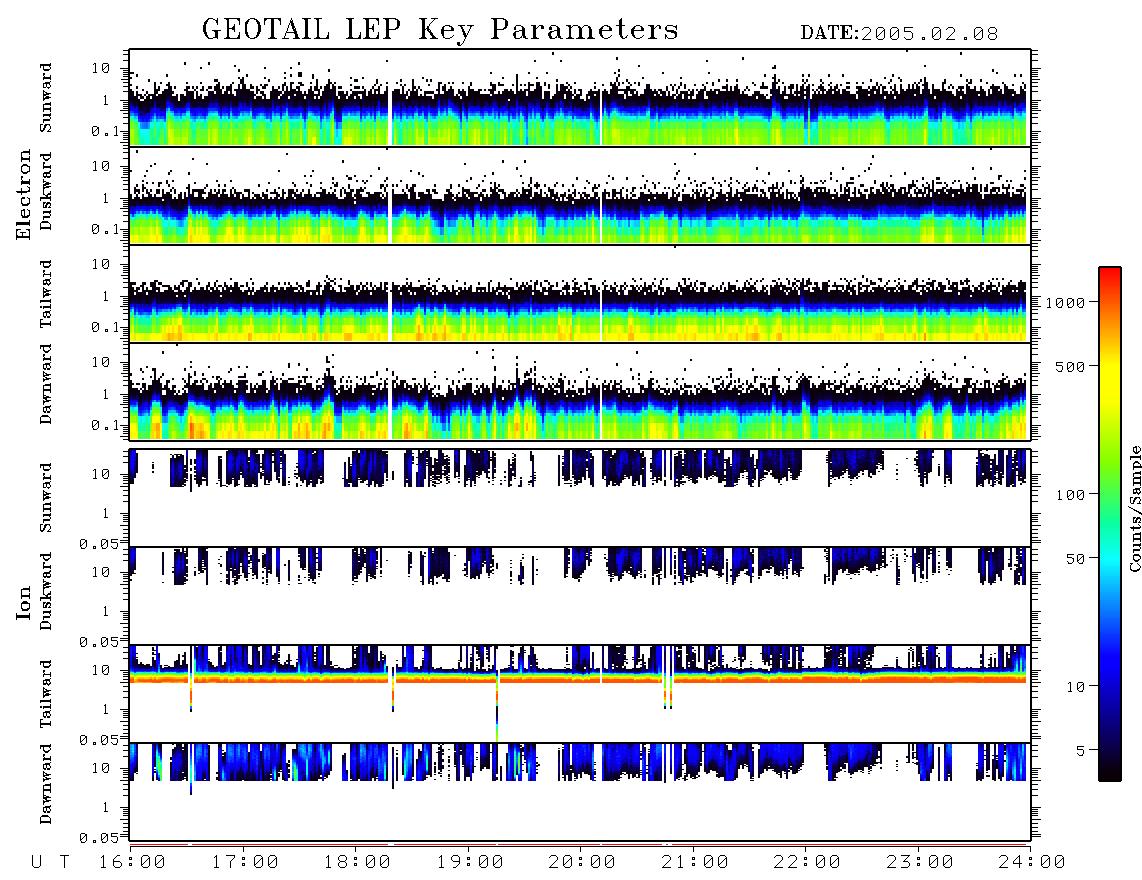This screenshot has width=1142, height=880.
Task: Click the "50" color bar tick value
Action: click(1075, 559)
